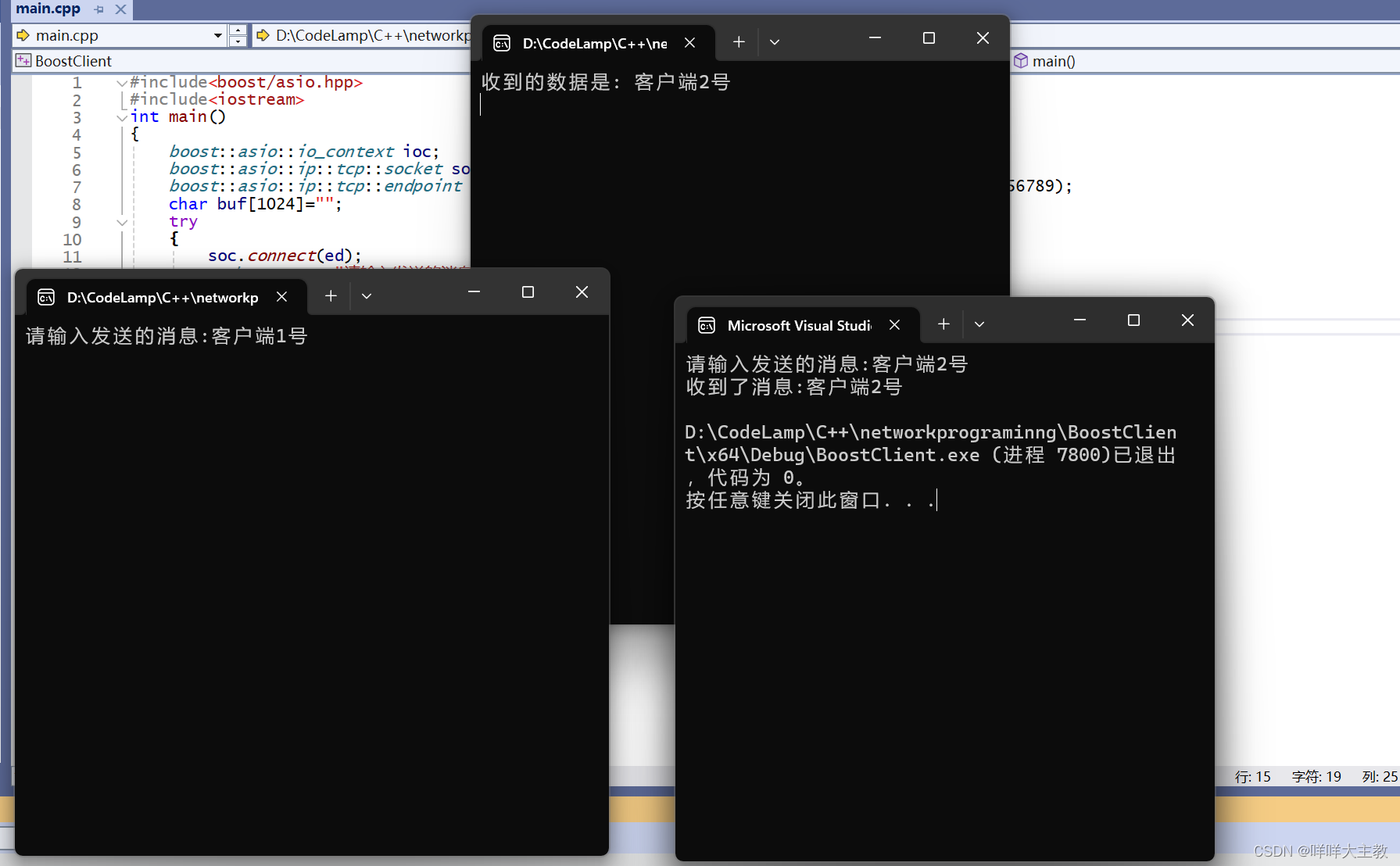Open tab dropdown chevron in 客户端1号 terminal
Viewport: 1400px width, 866px height.
point(367,296)
